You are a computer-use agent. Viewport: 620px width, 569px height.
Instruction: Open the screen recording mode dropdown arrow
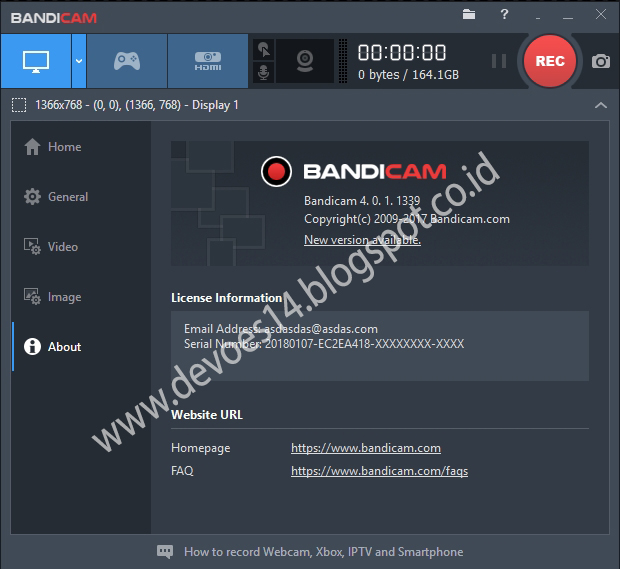(x=79, y=61)
